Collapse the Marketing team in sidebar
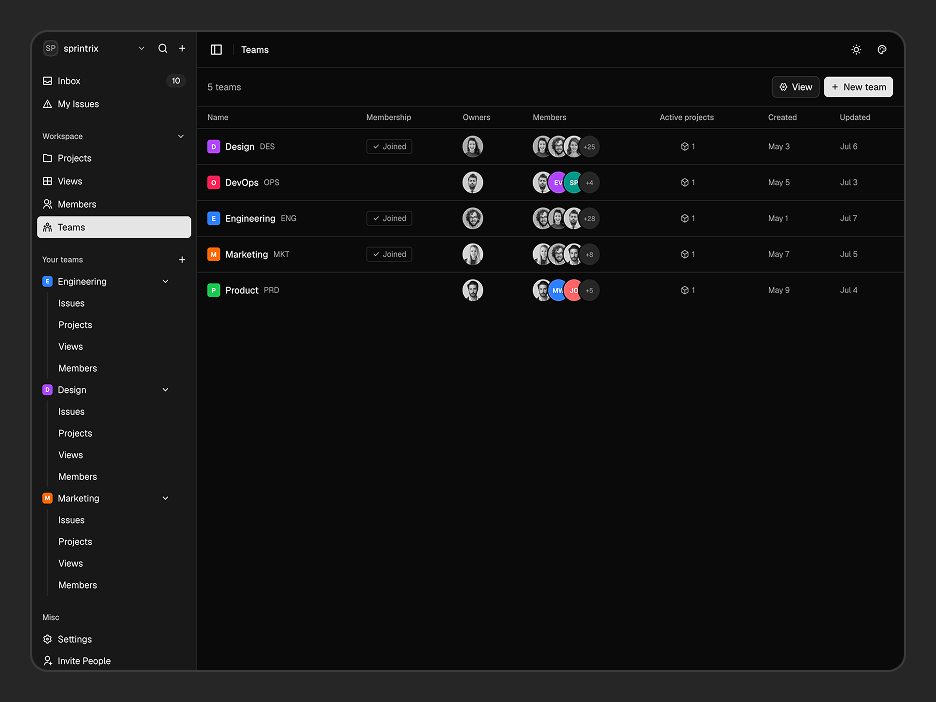This screenshot has height=702, width=936. coord(165,498)
